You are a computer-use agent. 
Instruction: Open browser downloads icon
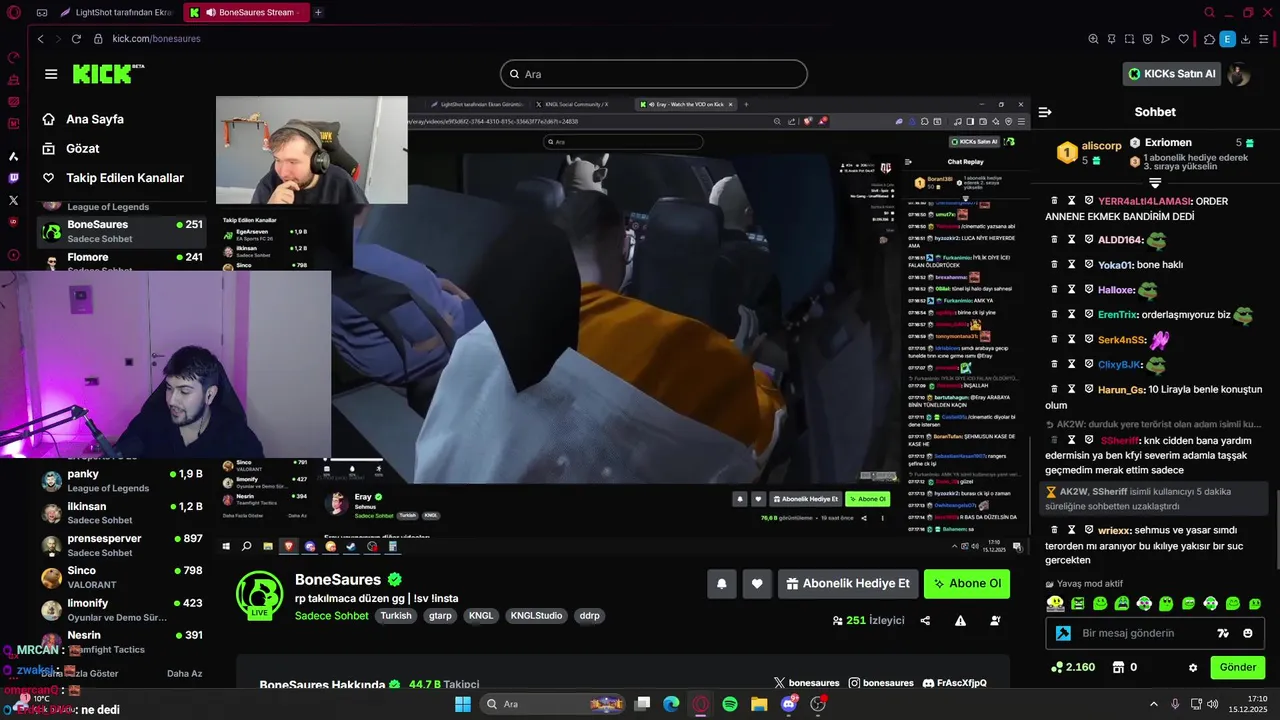(1247, 39)
